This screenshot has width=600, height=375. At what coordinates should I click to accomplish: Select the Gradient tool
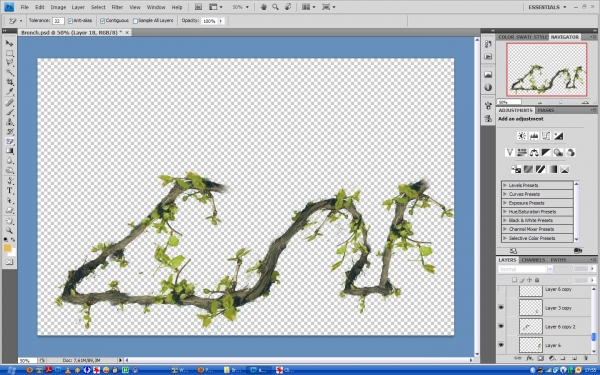[x=10, y=151]
